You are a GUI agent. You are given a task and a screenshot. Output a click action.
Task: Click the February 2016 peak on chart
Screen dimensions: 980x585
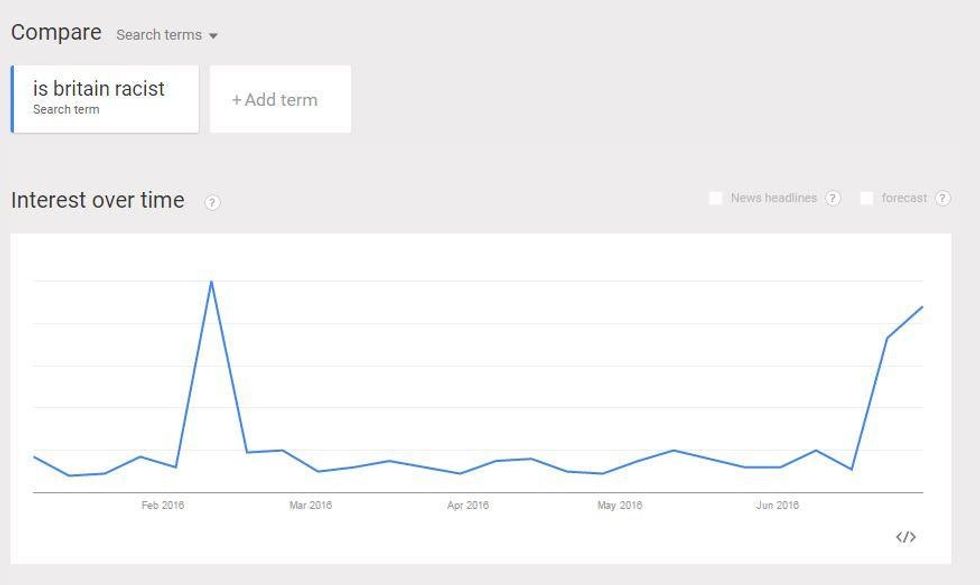click(211, 281)
